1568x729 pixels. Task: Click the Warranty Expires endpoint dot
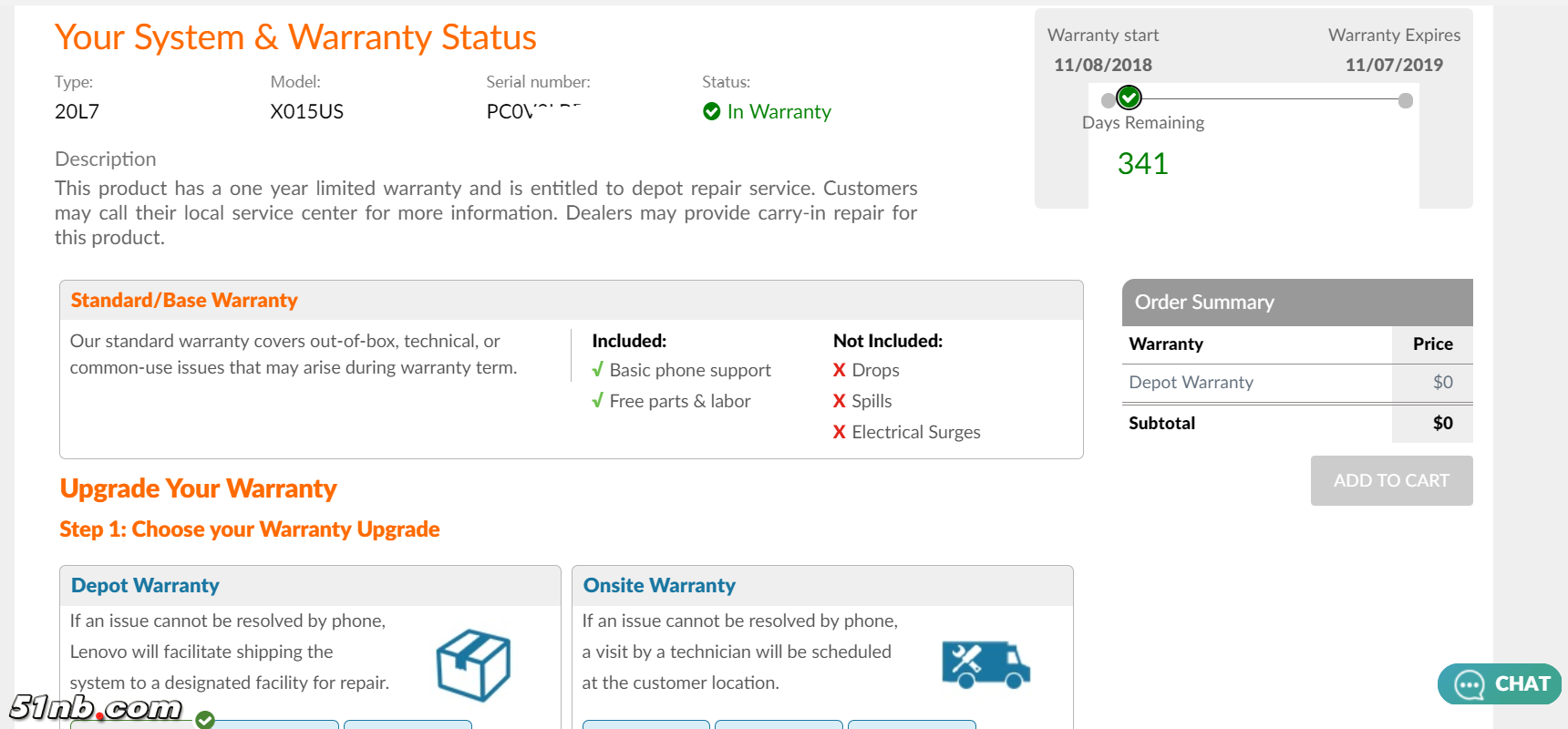click(1406, 100)
